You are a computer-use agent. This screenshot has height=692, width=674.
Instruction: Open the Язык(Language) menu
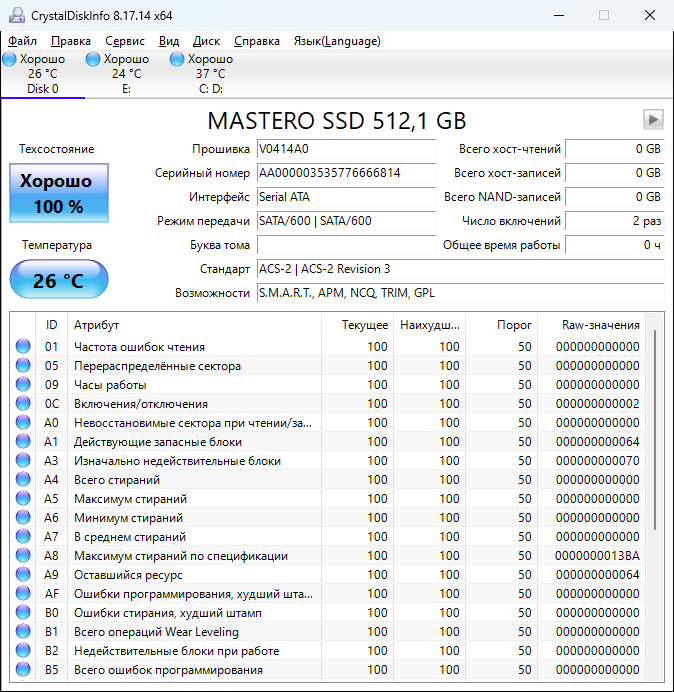[337, 41]
